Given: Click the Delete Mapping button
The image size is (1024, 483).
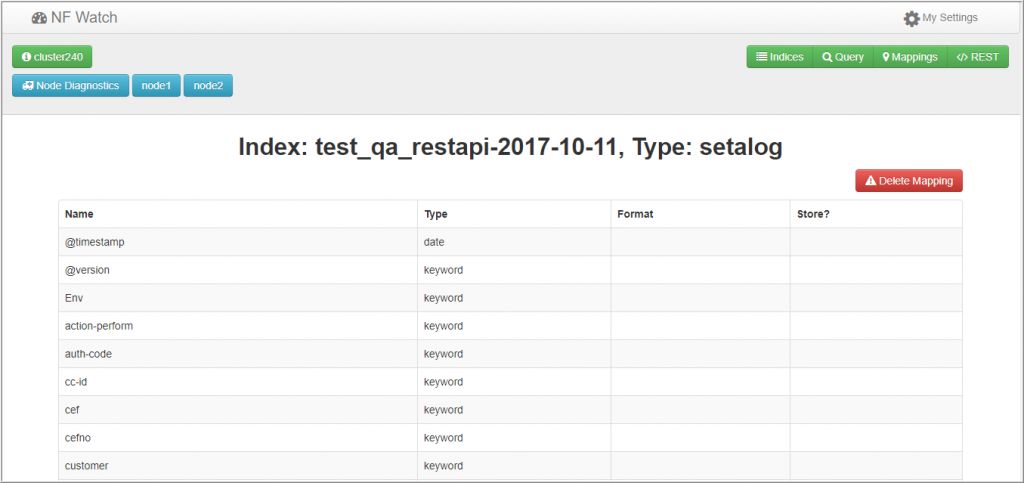Looking at the screenshot, I should point(908,181).
